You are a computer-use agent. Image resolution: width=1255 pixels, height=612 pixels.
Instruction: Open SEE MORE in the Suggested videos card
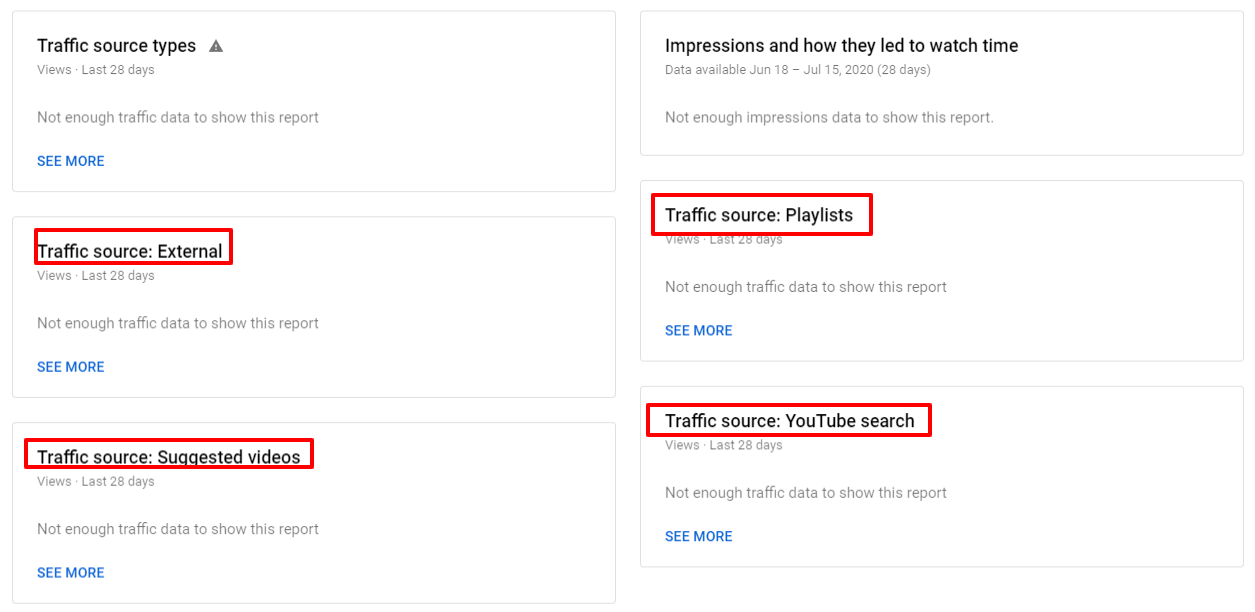pyautogui.click(x=71, y=573)
